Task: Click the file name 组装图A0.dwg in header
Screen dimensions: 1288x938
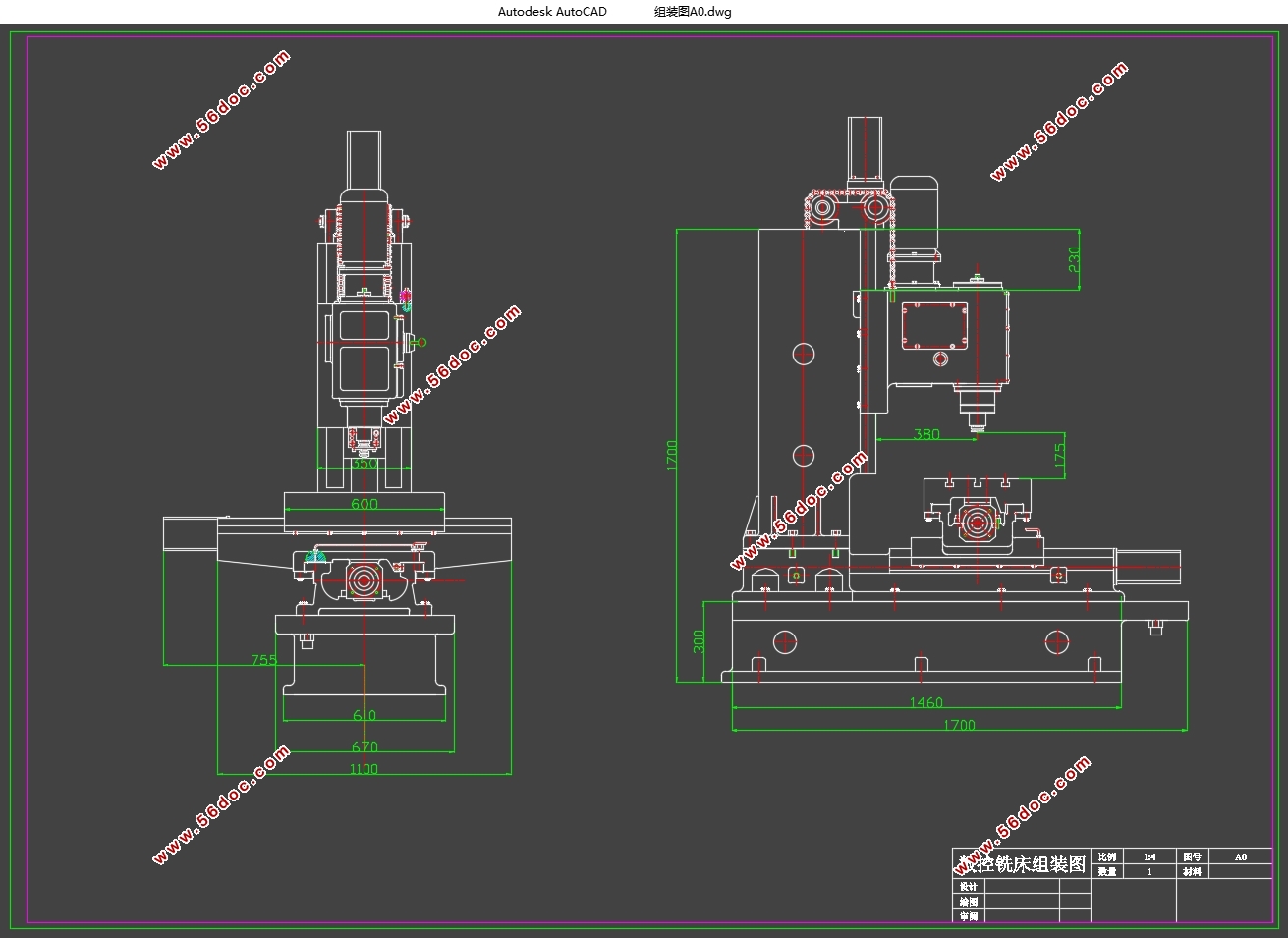Action: click(x=693, y=12)
